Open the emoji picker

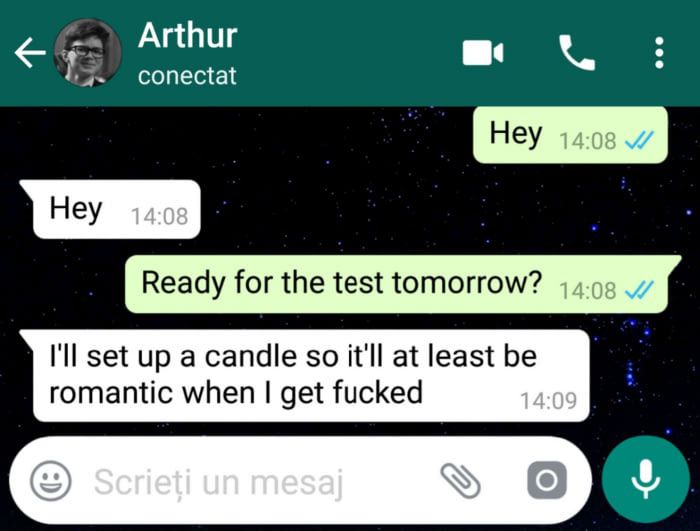coord(50,481)
